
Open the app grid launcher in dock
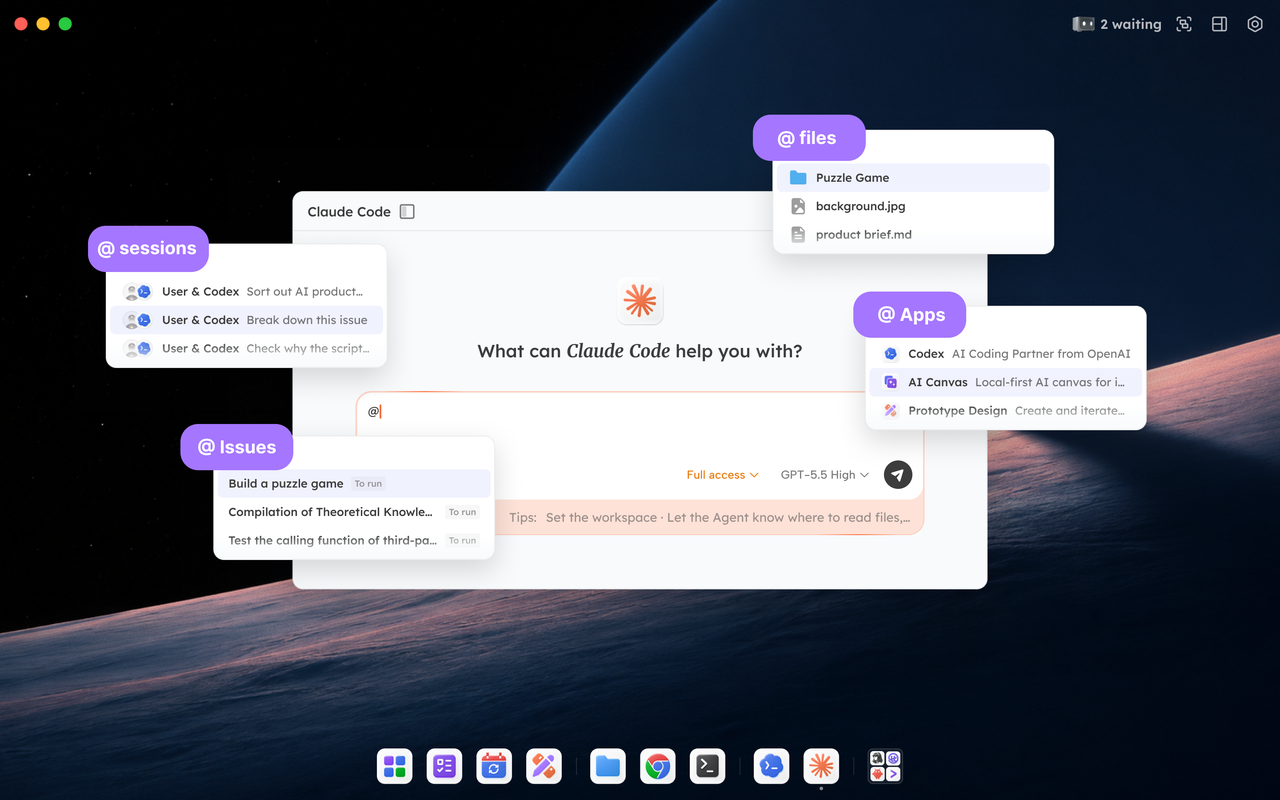click(395, 767)
